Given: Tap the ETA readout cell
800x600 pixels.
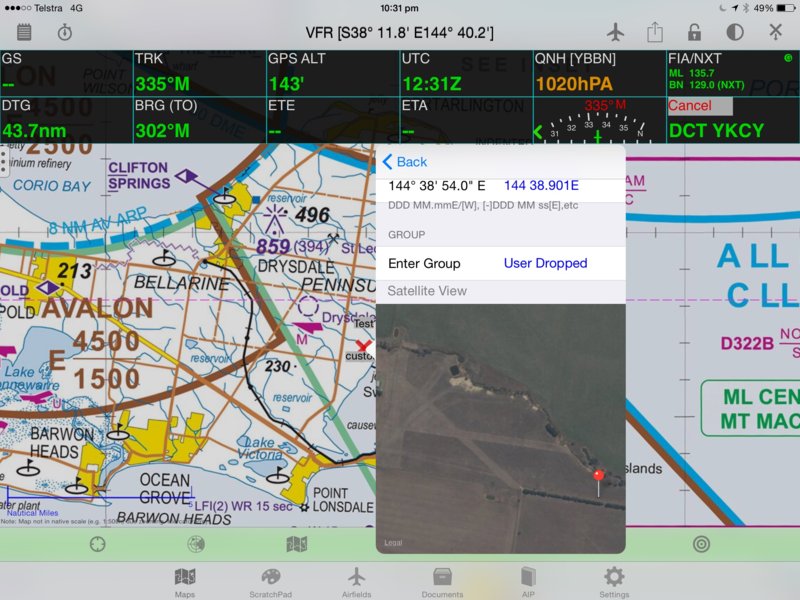Looking at the screenshot, I should pos(466,120).
